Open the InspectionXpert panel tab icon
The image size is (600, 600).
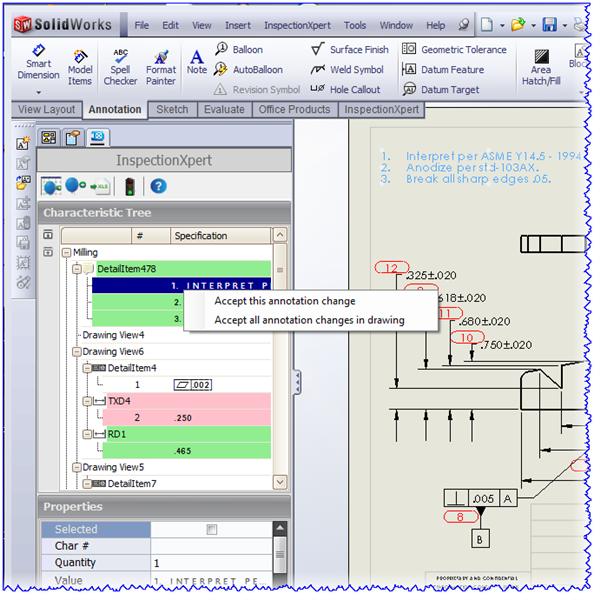click(98, 137)
